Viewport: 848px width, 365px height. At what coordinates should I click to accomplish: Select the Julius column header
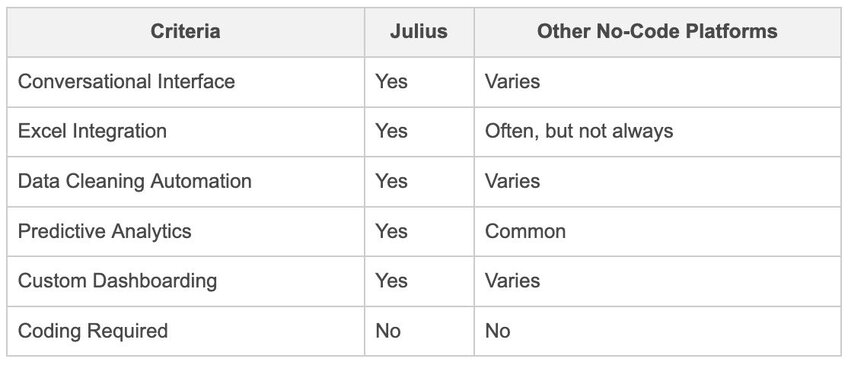(419, 32)
